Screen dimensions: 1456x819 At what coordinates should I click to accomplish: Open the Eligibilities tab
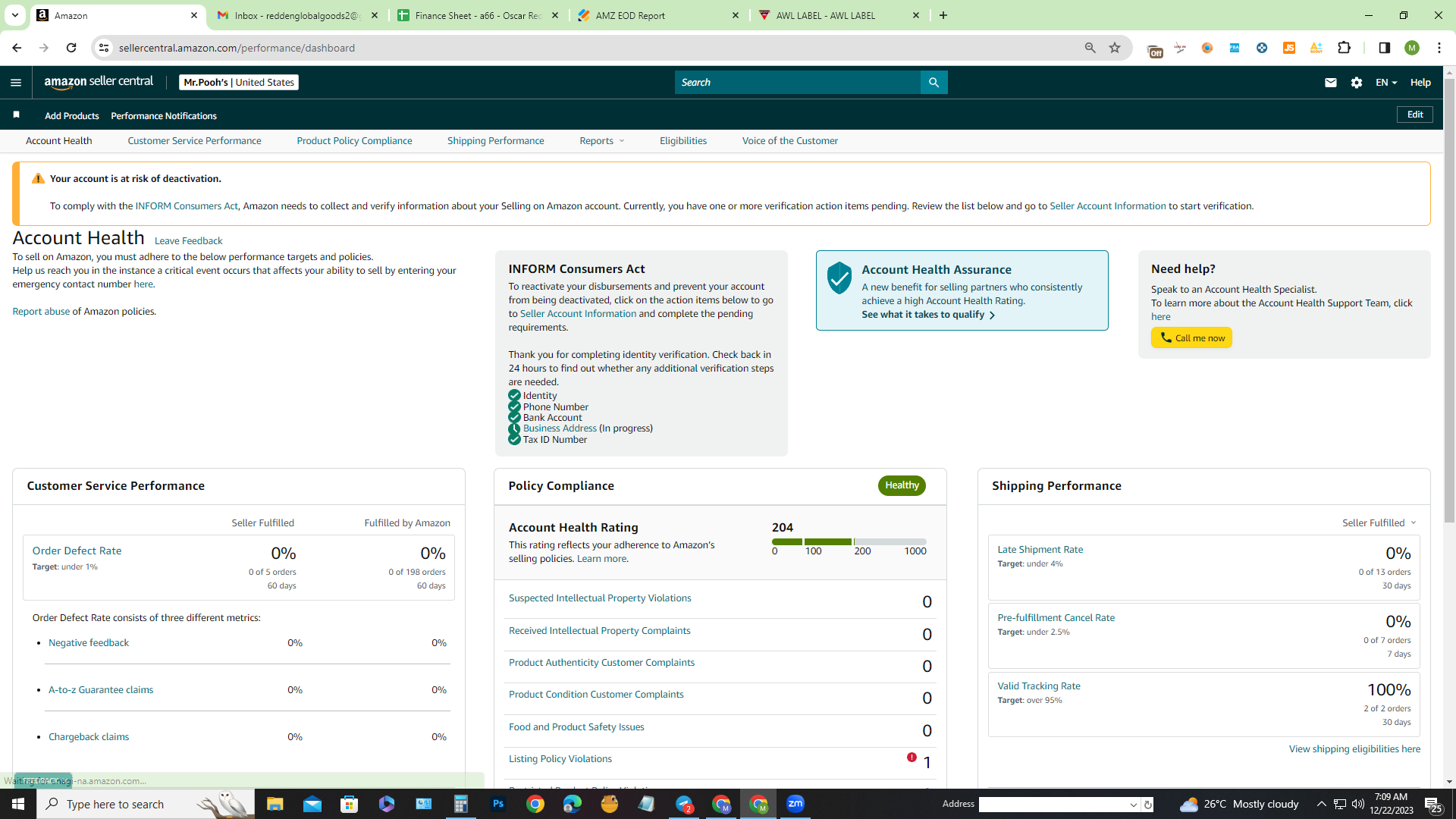683,141
